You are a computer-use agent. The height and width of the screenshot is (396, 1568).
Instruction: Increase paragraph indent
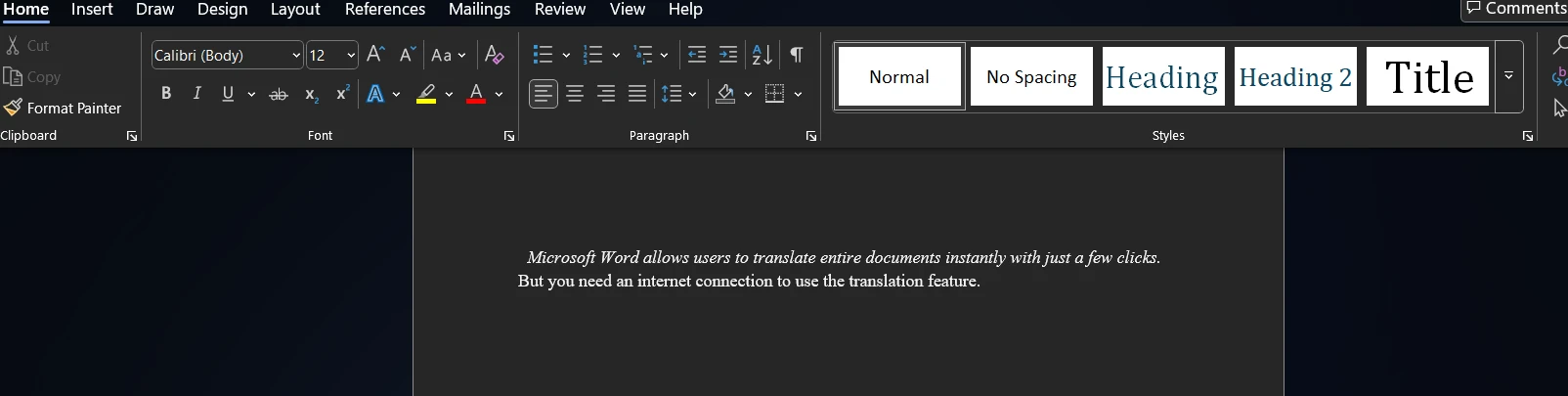[x=728, y=55]
